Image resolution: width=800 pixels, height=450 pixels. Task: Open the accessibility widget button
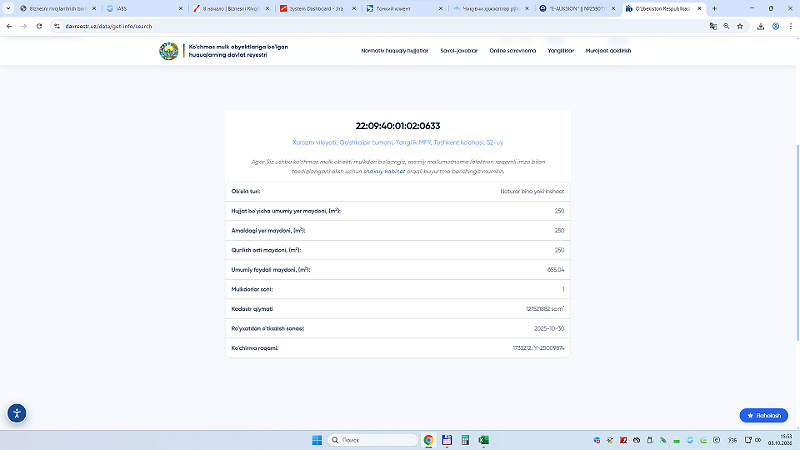pyautogui.click(x=17, y=413)
